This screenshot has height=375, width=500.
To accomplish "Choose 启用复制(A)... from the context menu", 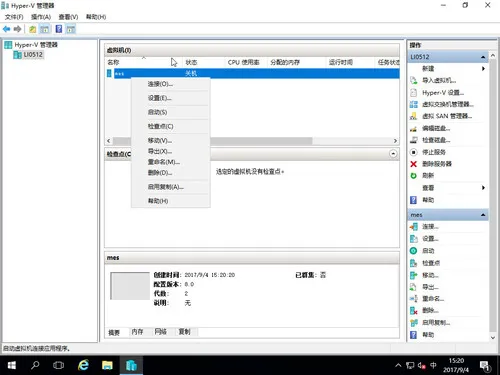I will 171,187.
